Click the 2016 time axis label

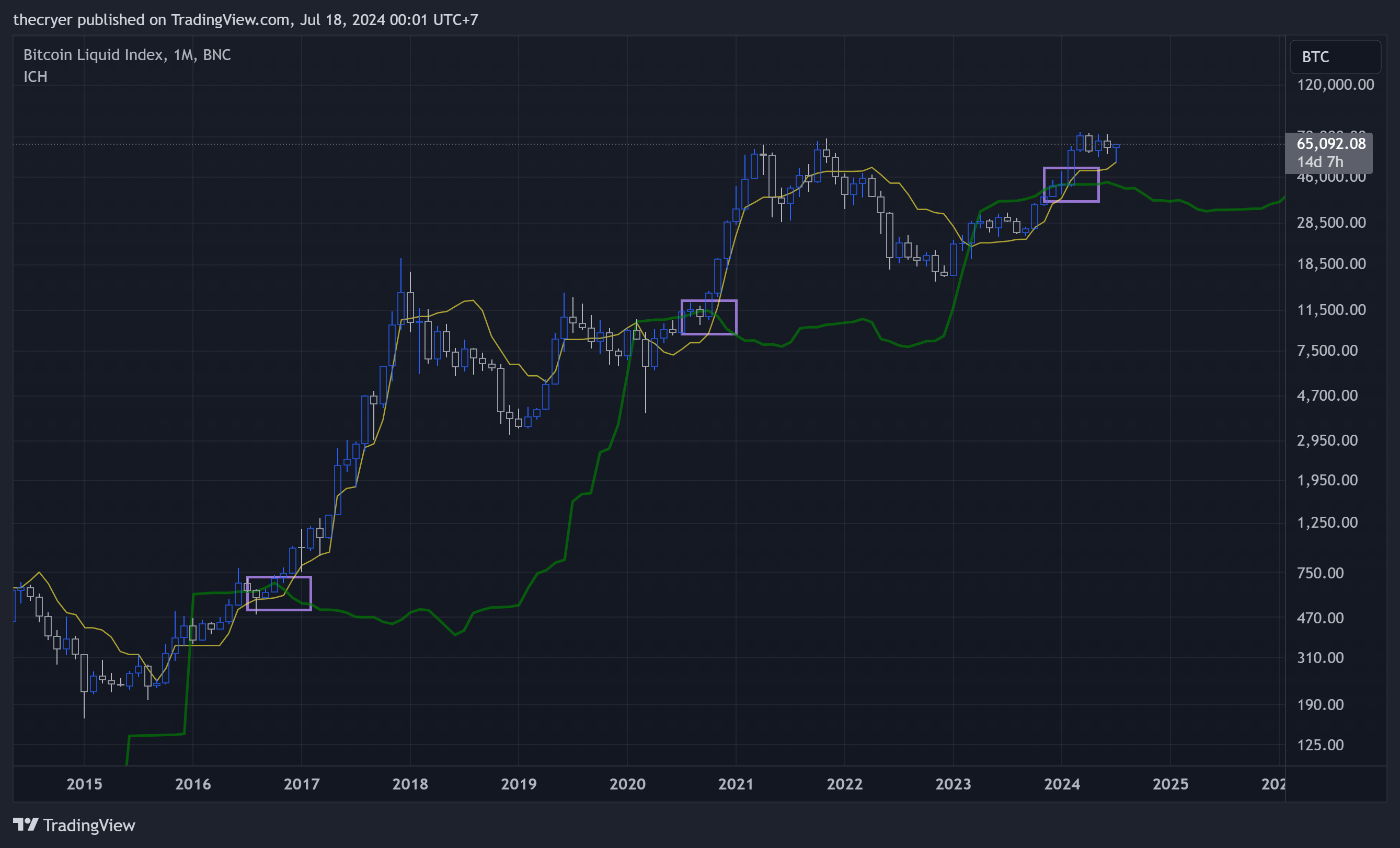click(x=193, y=784)
